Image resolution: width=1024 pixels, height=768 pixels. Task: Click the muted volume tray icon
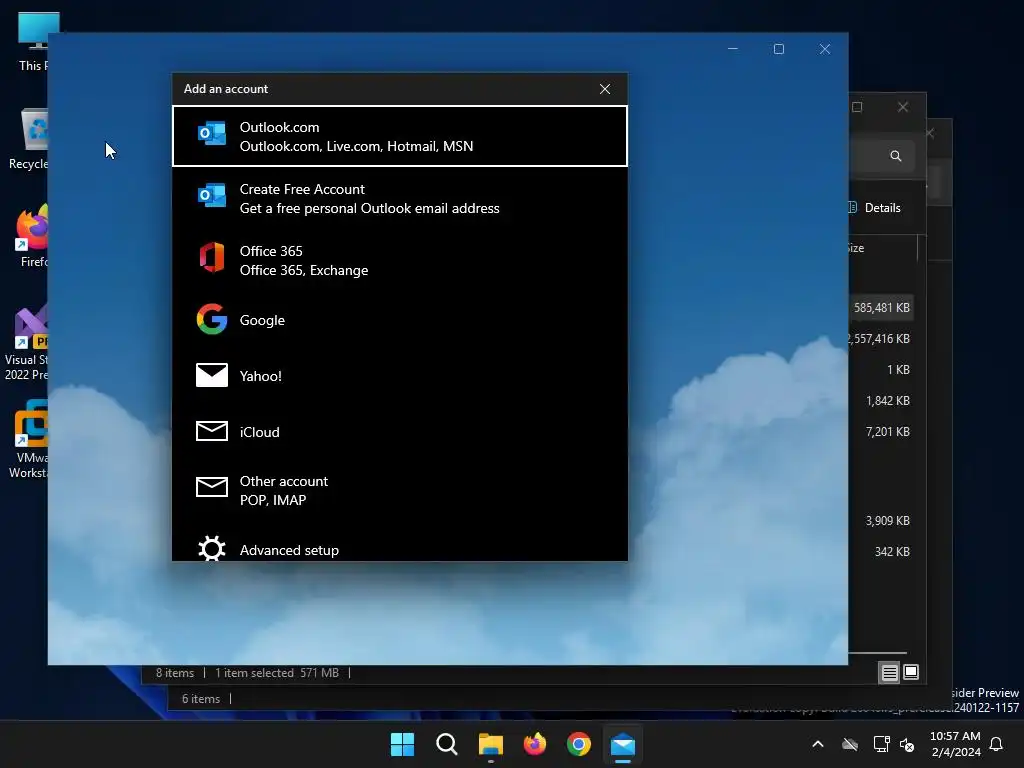907,744
